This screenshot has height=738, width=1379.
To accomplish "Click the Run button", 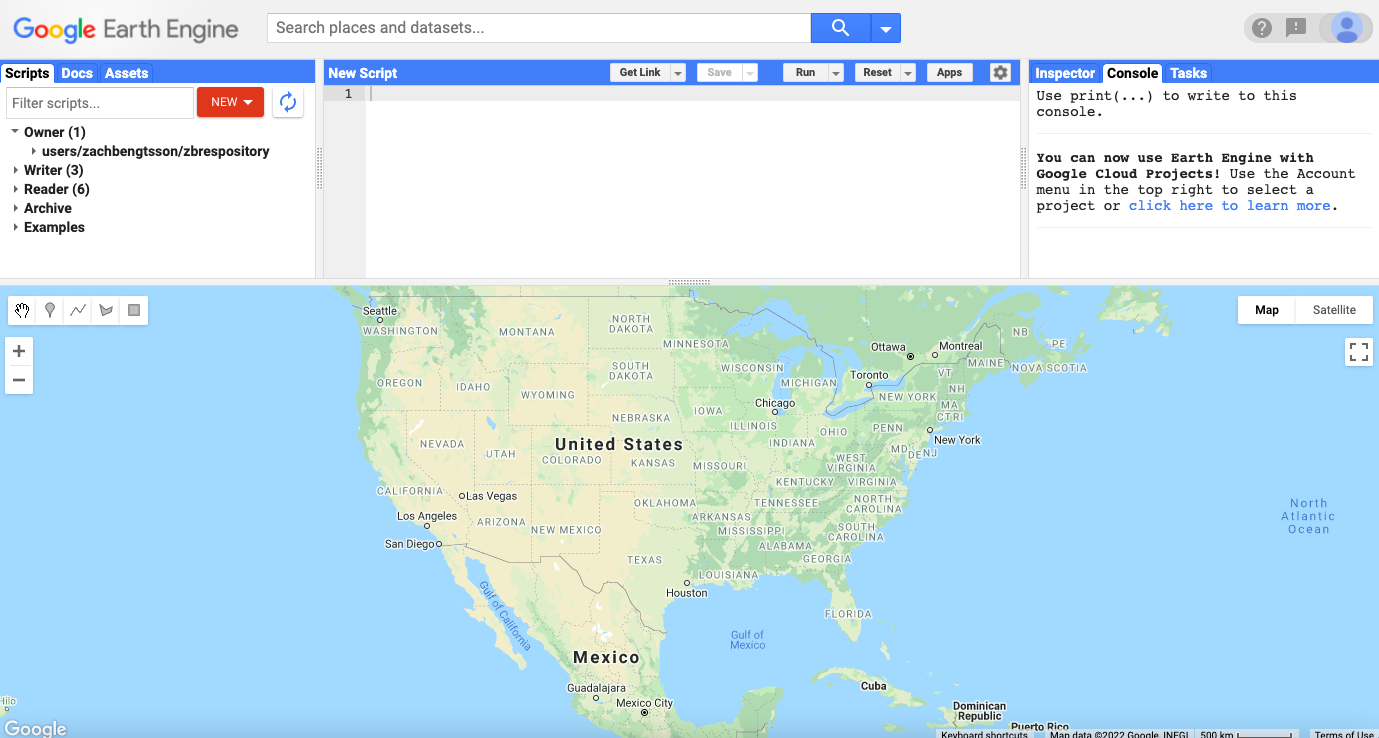I will (x=805, y=73).
